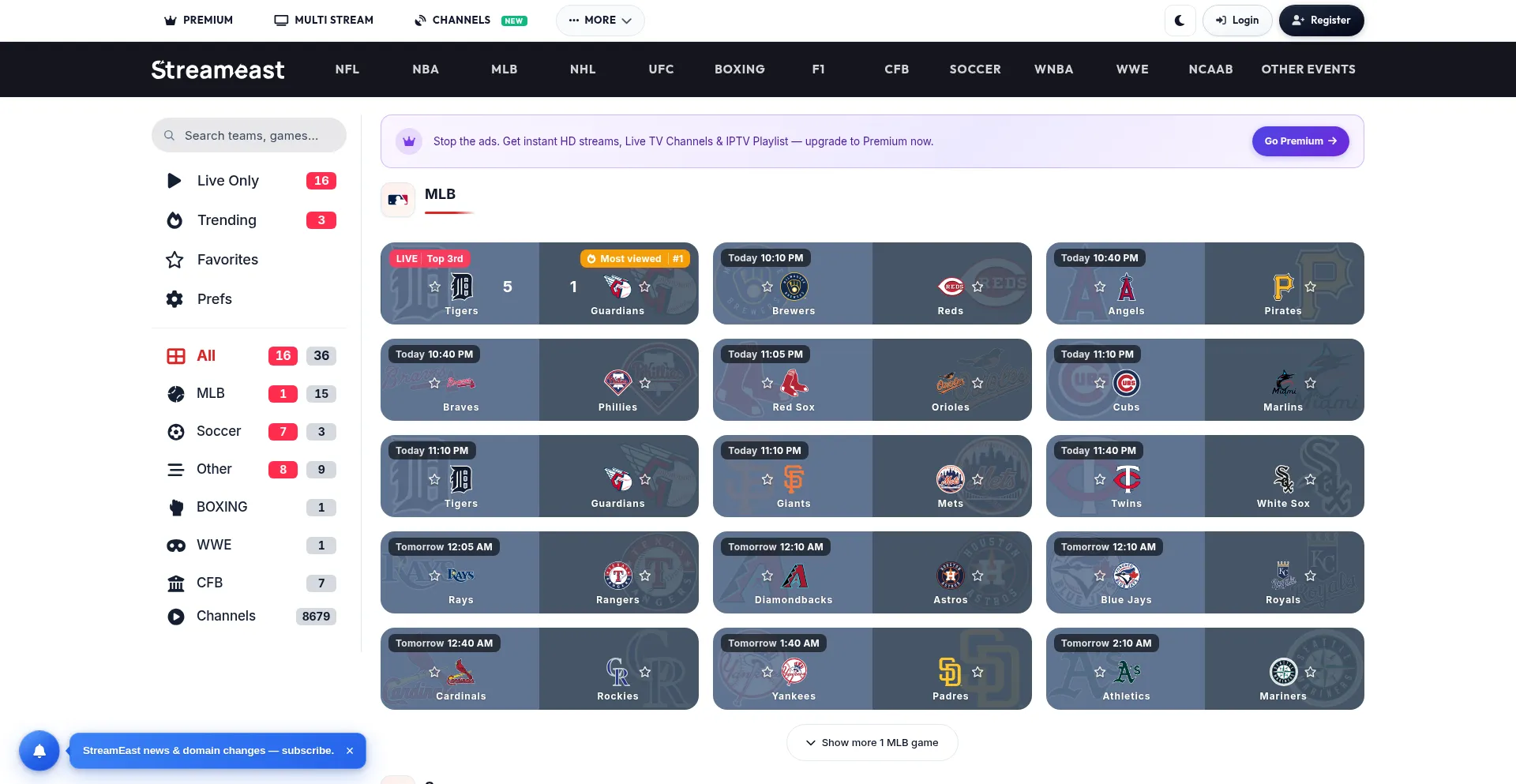
Task: Click the WWE mask icon in sidebar
Action: pyautogui.click(x=176, y=546)
